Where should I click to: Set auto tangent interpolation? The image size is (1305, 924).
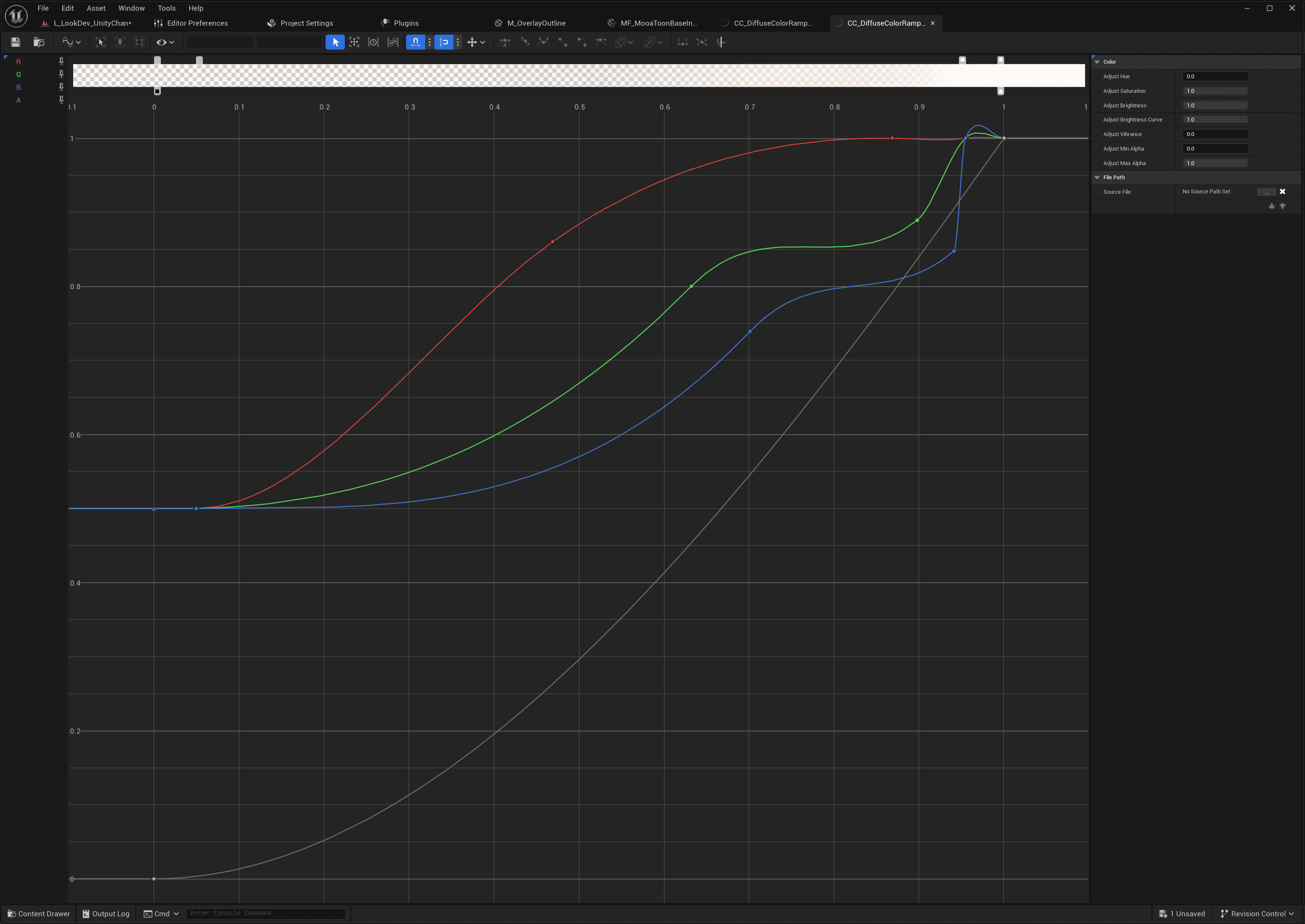click(505, 42)
